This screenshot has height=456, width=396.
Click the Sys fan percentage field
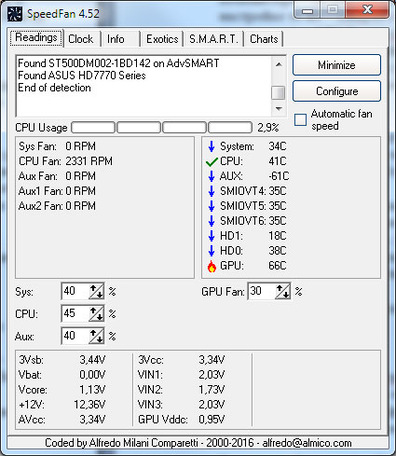coord(76,292)
